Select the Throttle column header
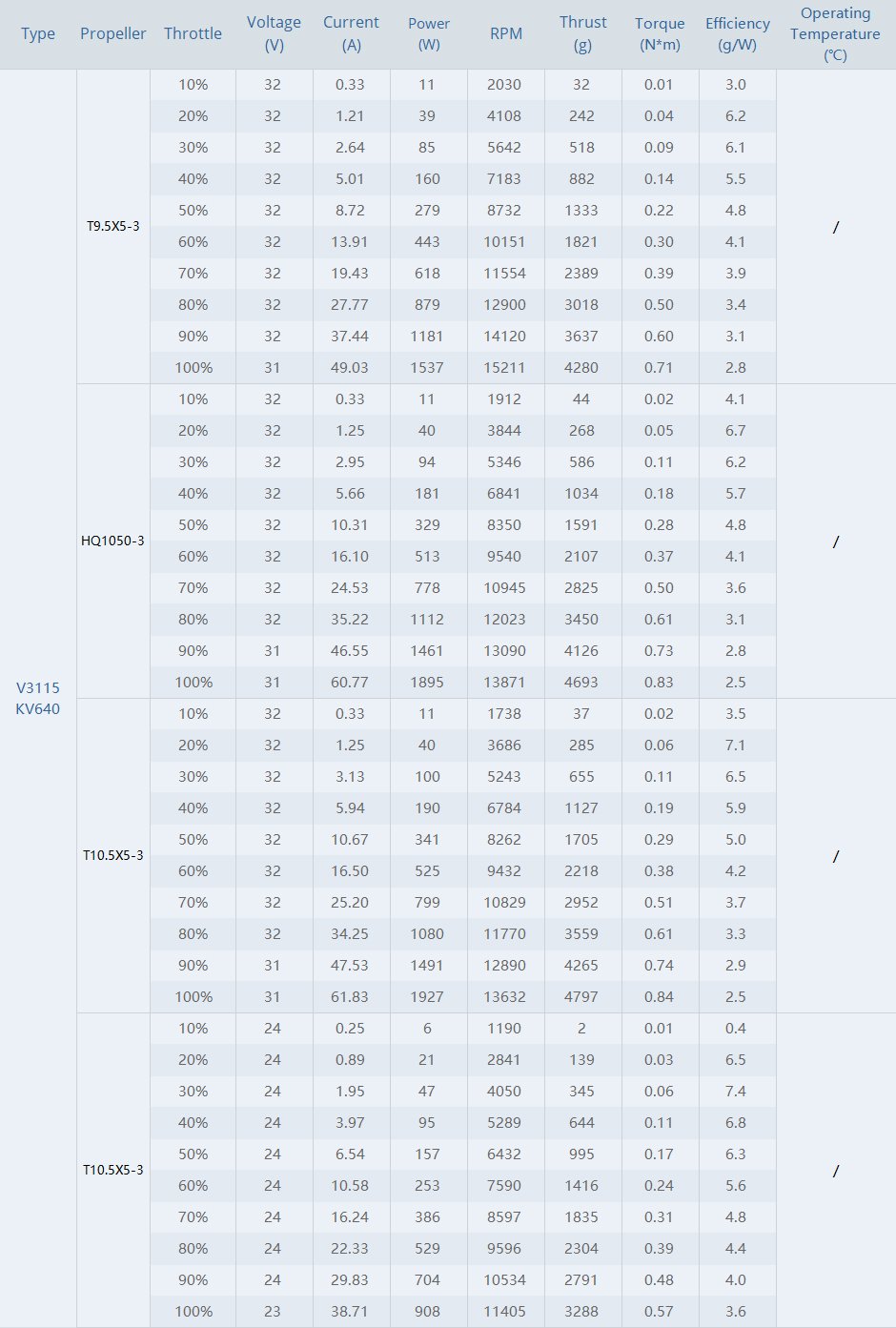Viewport: 896px width, 1328px height. click(x=193, y=34)
